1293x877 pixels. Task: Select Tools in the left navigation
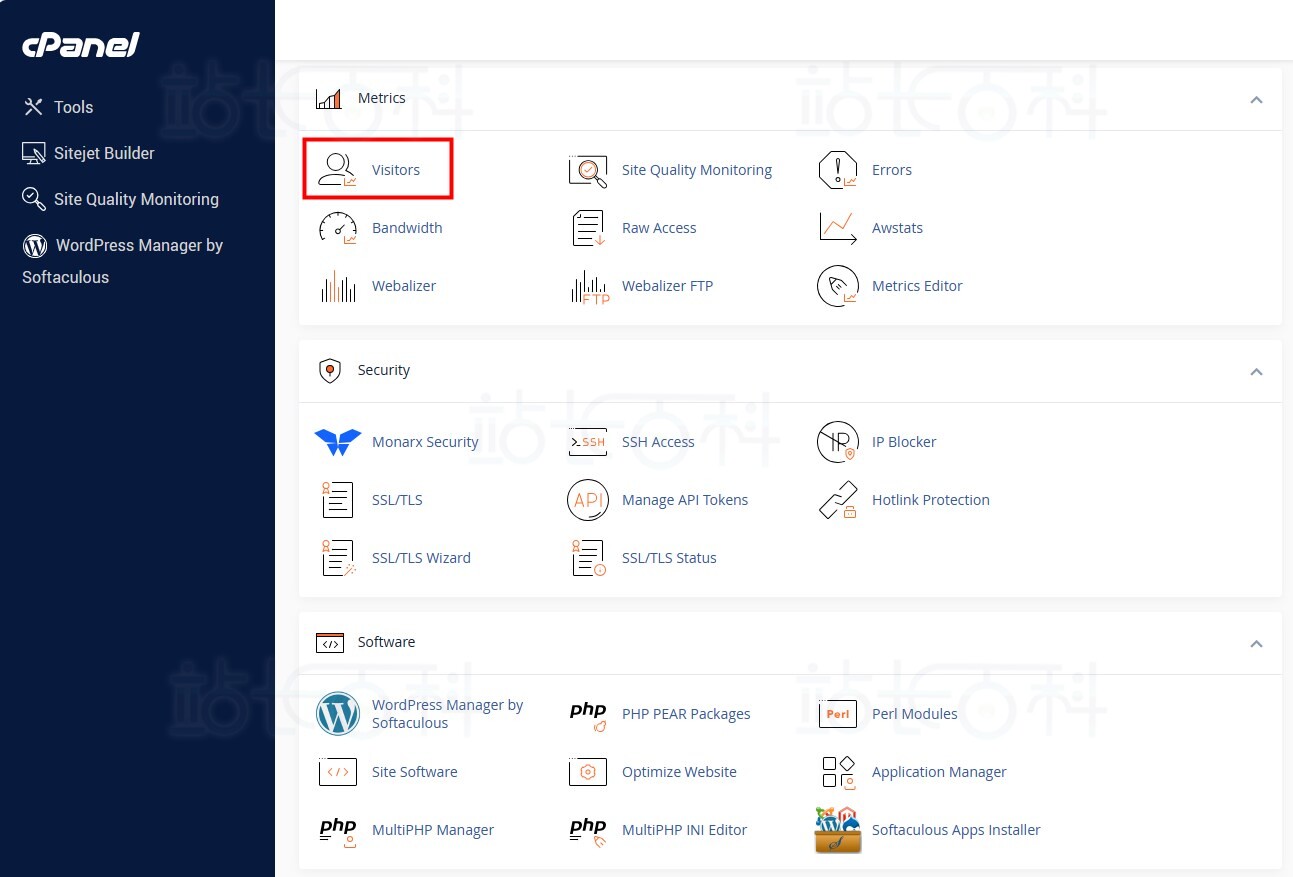58,107
